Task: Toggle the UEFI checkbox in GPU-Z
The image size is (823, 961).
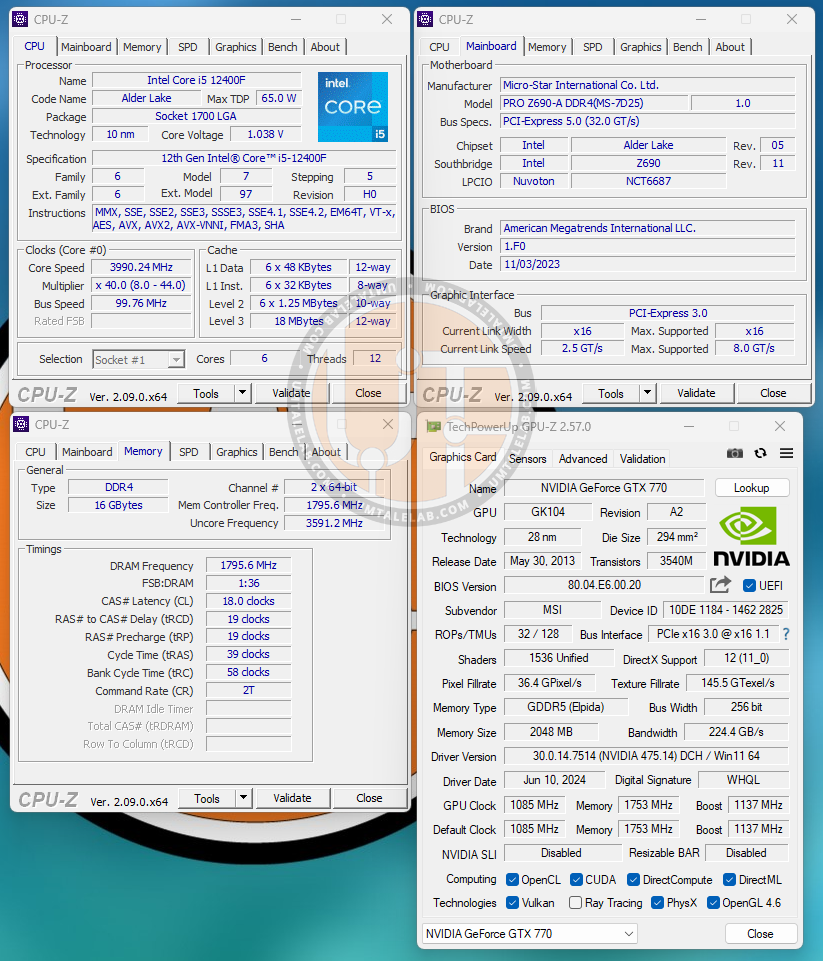Action: (749, 586)
